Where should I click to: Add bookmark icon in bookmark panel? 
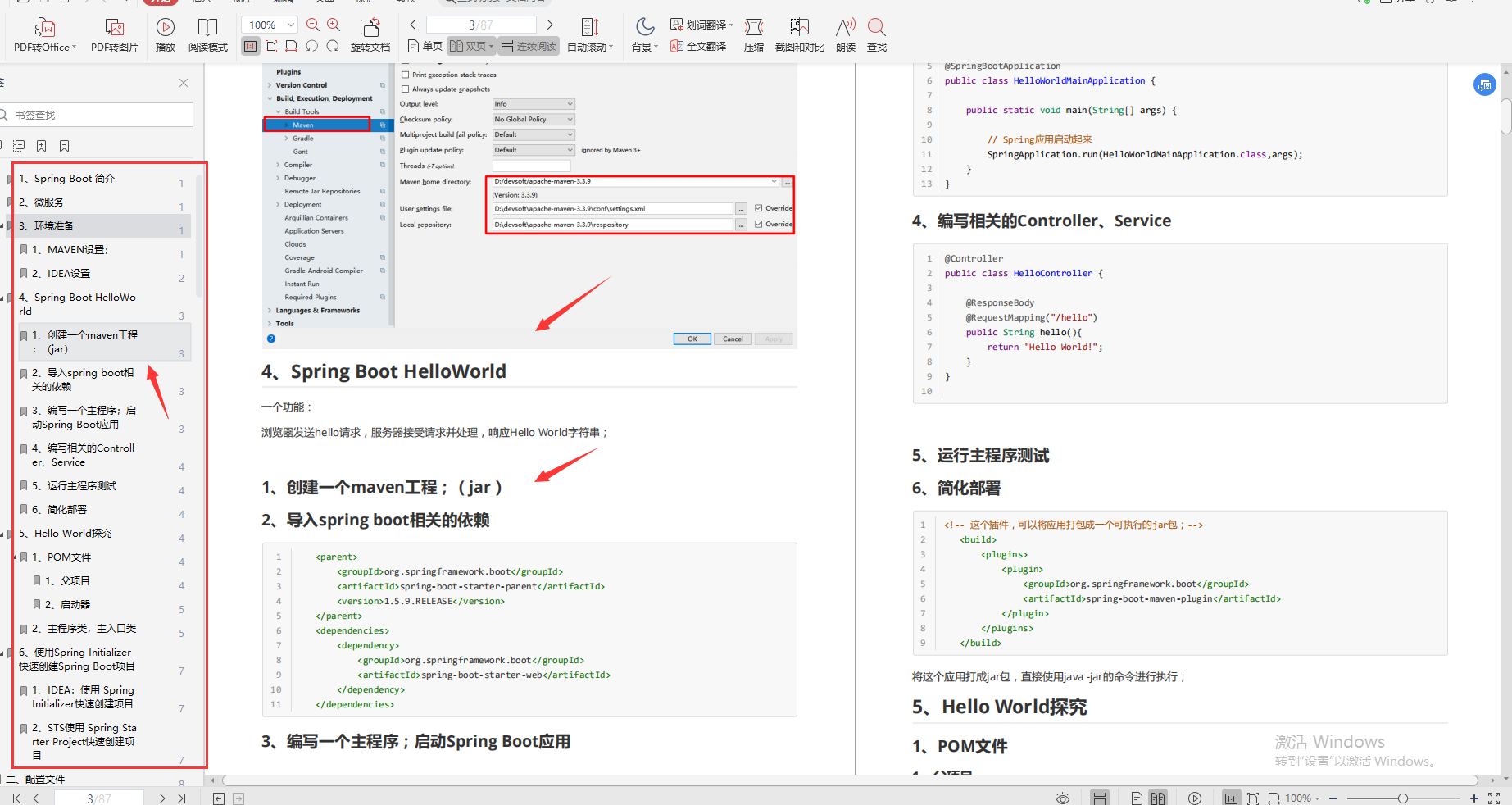(41, 146)
